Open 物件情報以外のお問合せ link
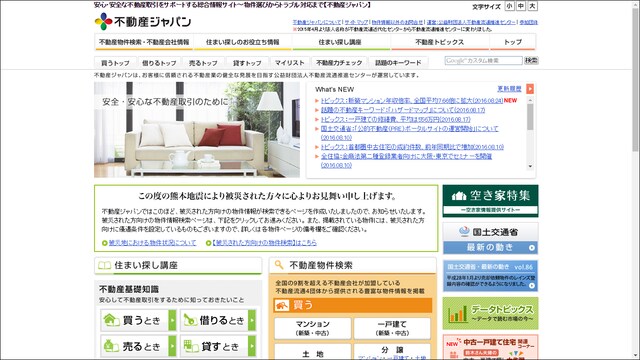Screen dimensions: 640x360 397,22
